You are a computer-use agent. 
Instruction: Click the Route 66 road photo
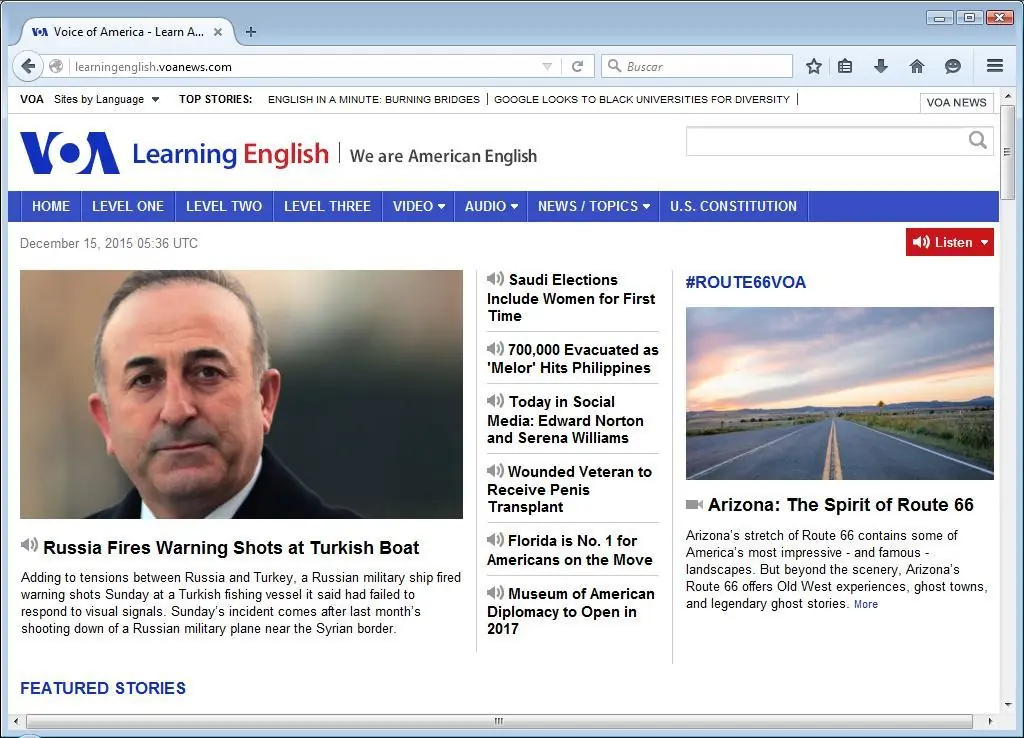(840, 393)
